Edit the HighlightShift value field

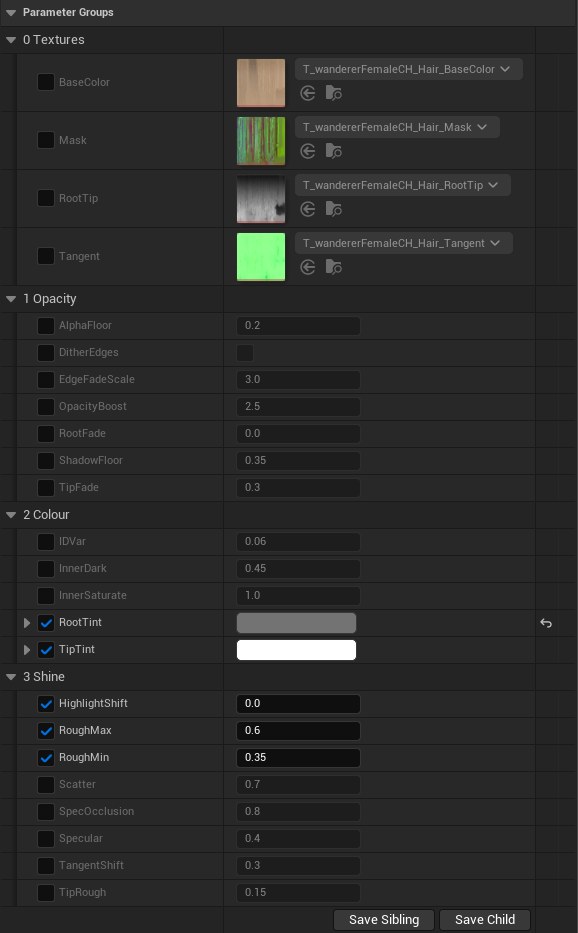pyautogui.click(x=298, y=703)
